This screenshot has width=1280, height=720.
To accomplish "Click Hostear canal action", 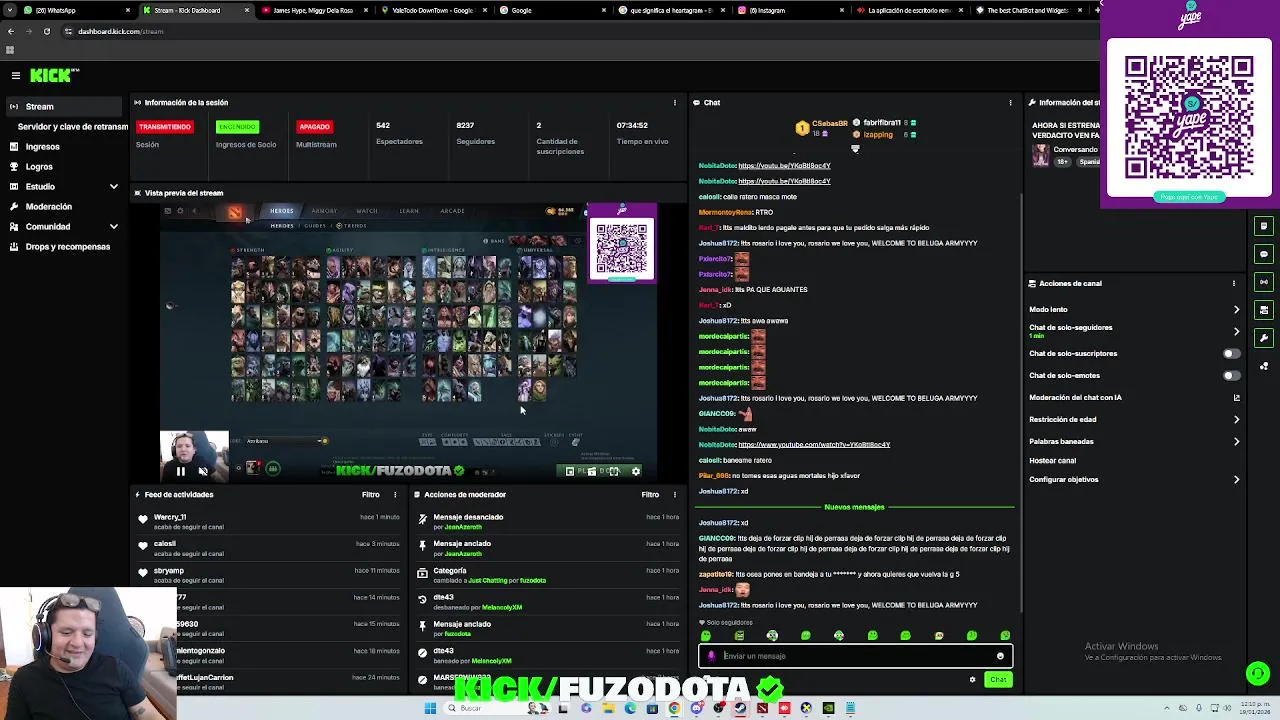I will point(1052,461).
